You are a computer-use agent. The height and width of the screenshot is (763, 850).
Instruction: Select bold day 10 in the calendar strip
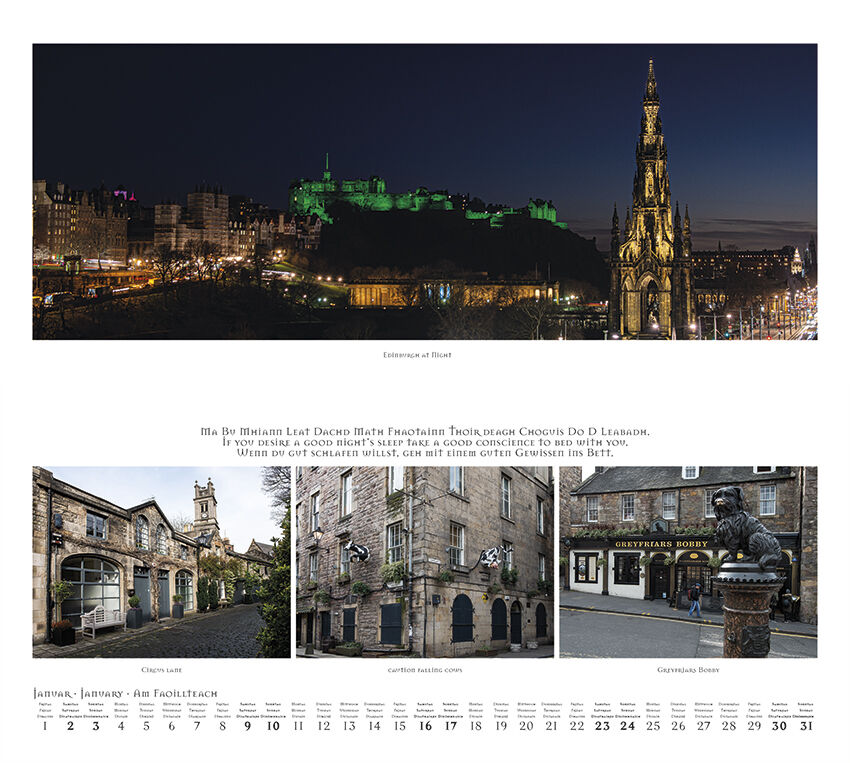273,726
